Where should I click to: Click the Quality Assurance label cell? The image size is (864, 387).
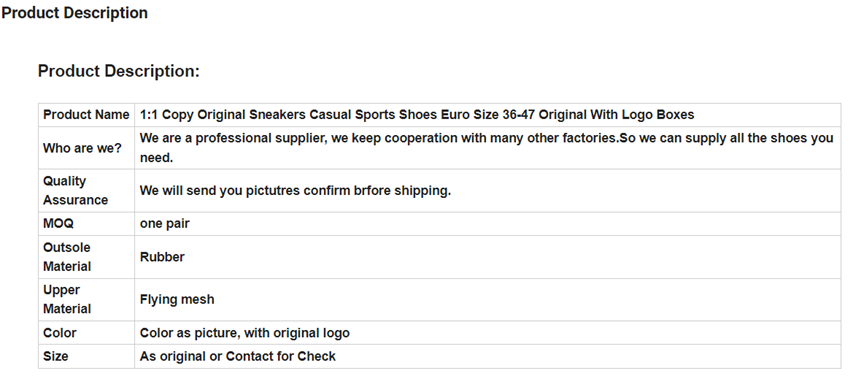pyautogui.click(x=86, y=191)
